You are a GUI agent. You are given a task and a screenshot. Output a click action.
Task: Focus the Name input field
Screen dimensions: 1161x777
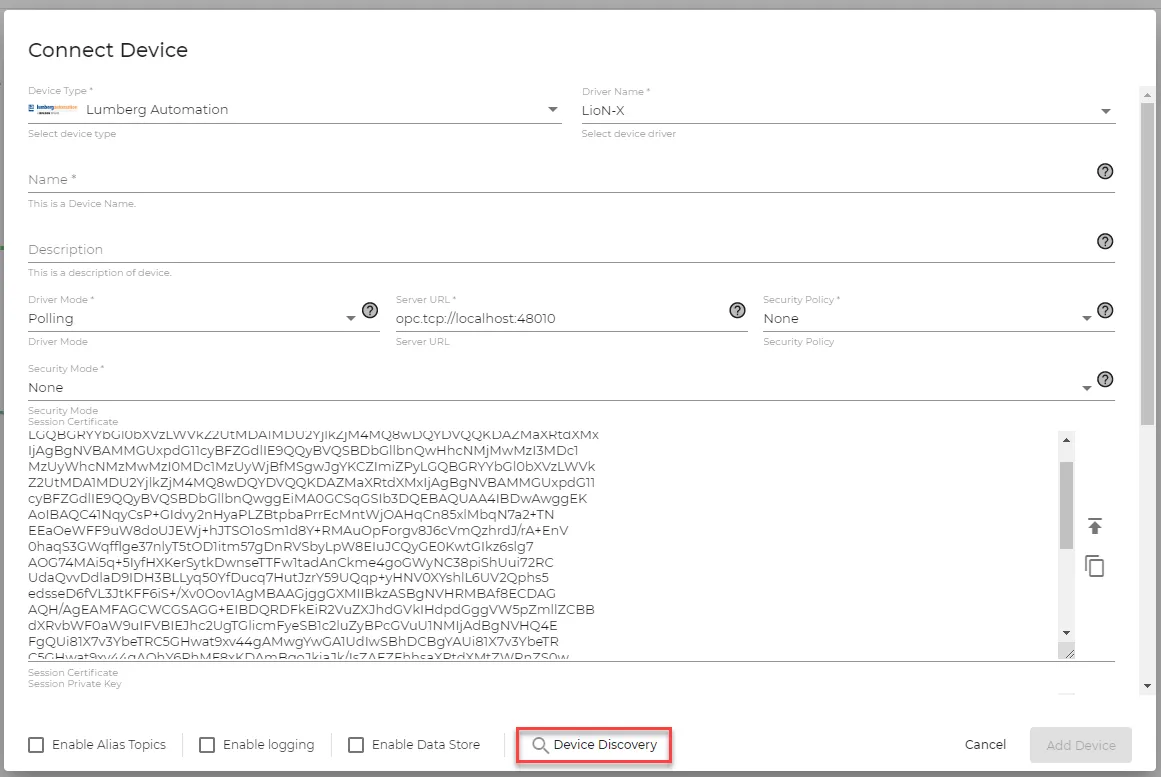tap(559, 179)
